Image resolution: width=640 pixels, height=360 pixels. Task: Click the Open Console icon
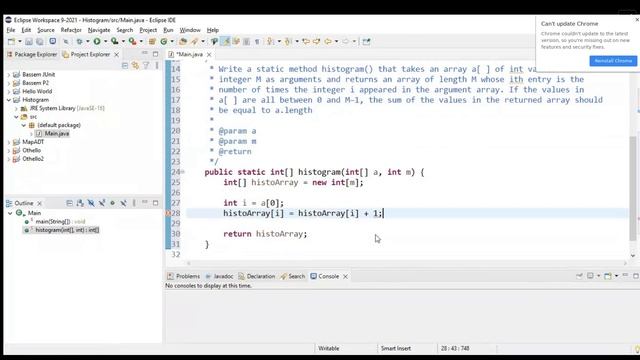(x=608, y=276)
